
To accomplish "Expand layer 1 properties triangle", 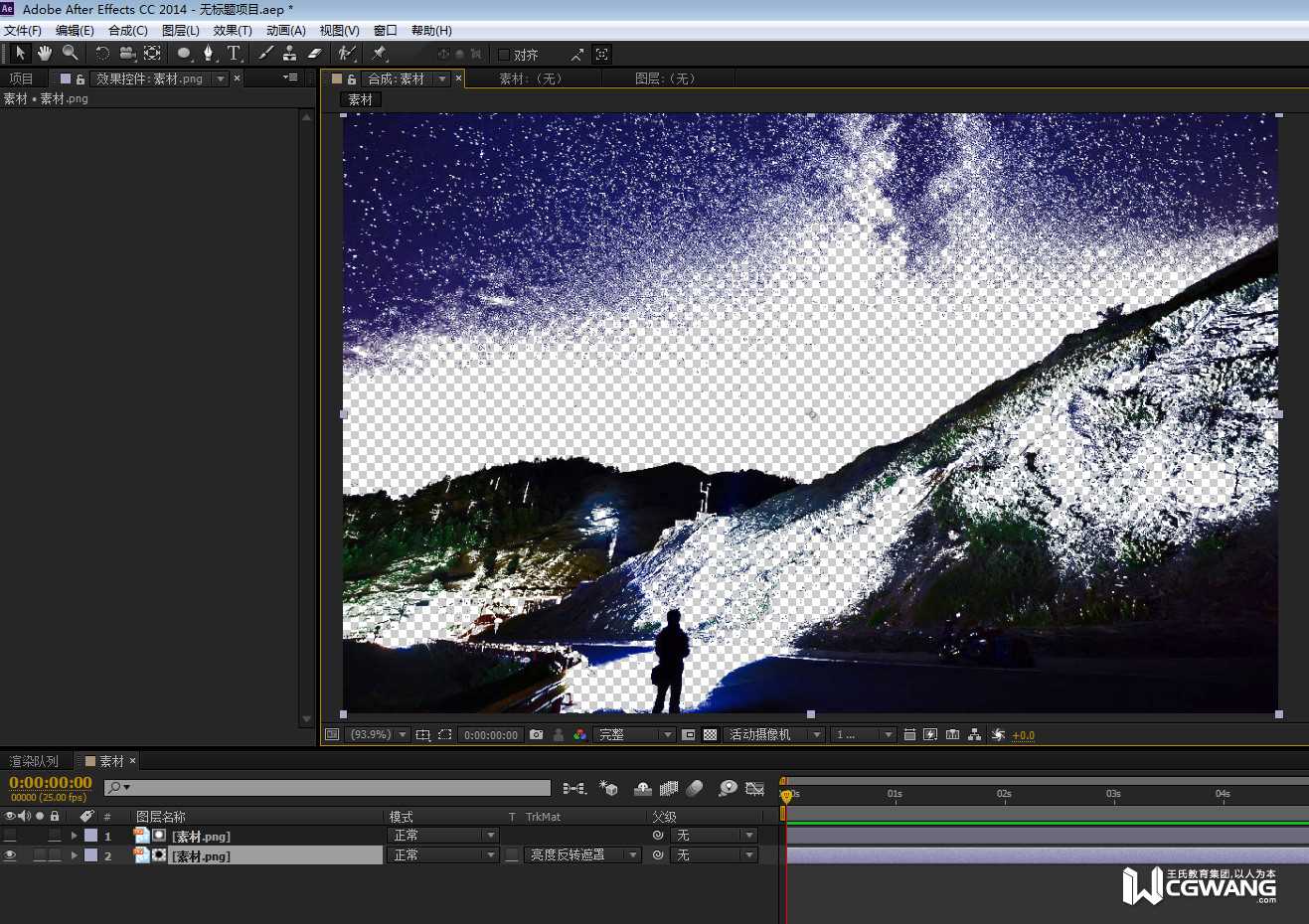I will click(74, 836).
